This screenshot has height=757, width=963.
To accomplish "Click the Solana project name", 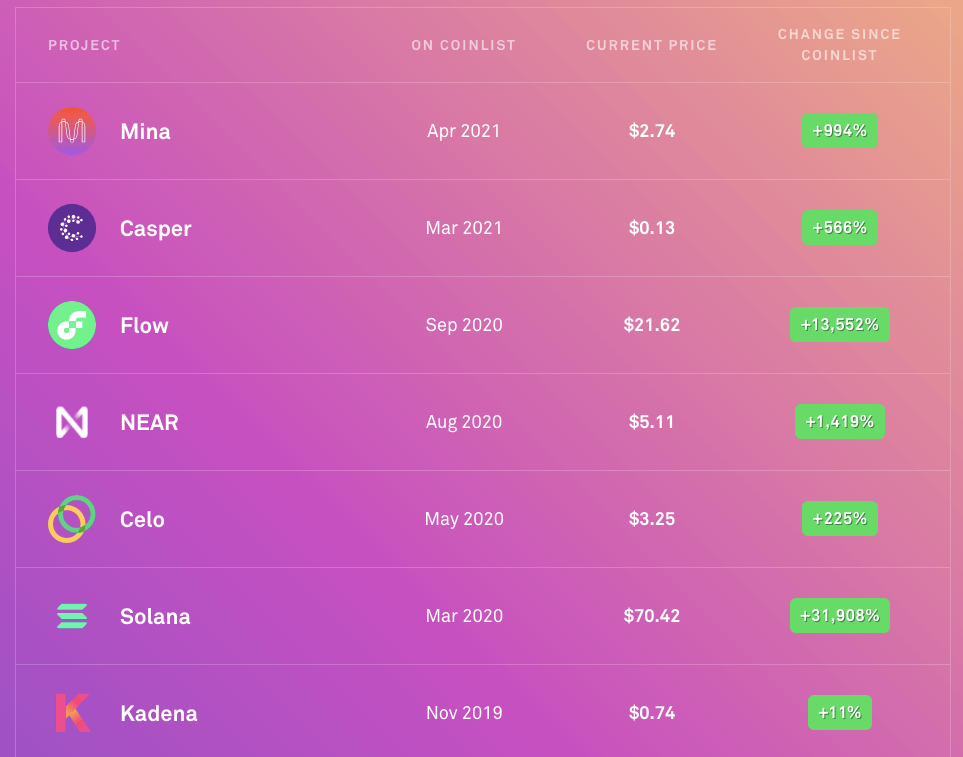I will point(155,616).
